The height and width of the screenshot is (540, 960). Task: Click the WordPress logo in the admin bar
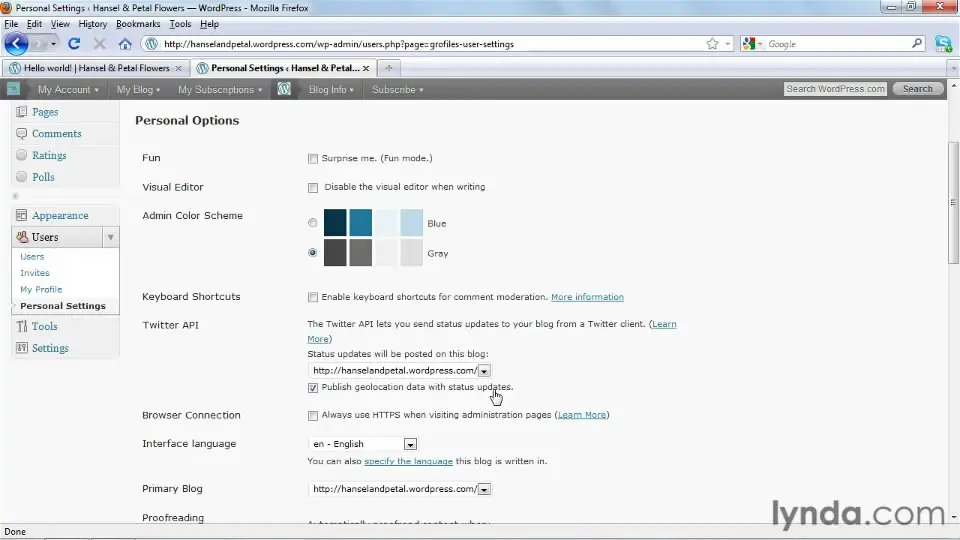[x=284, y=89]
